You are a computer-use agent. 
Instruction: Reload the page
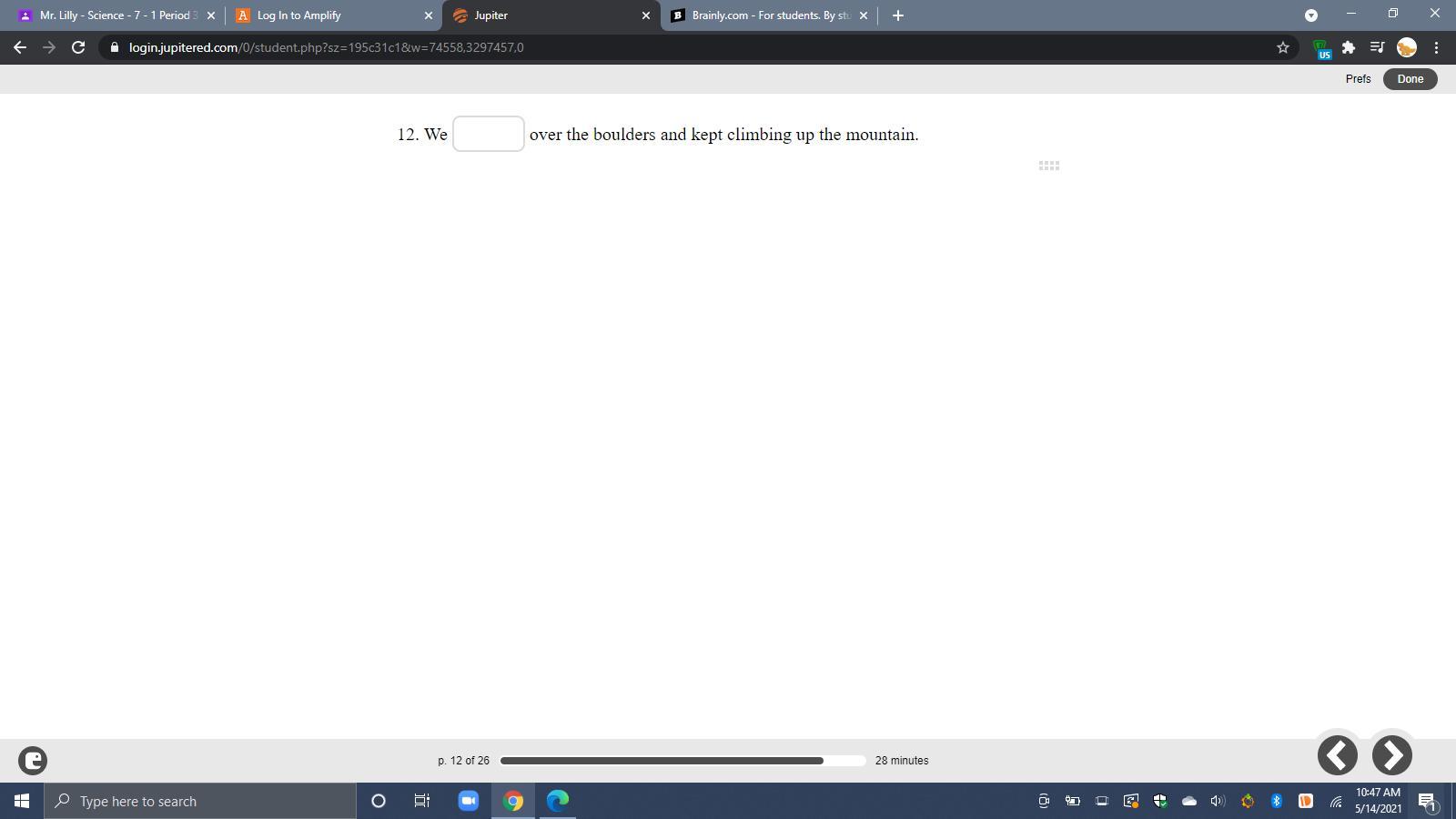78,47
